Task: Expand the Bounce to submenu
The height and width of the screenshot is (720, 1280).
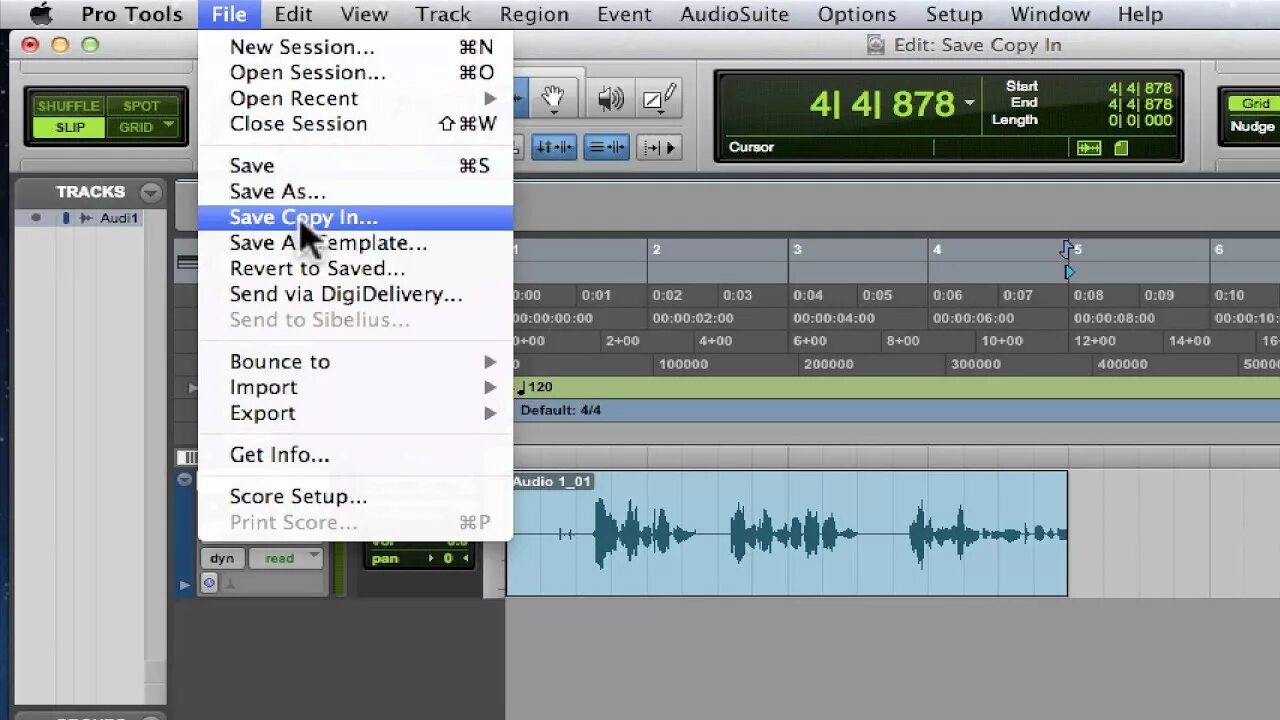Action: [355, 362]
